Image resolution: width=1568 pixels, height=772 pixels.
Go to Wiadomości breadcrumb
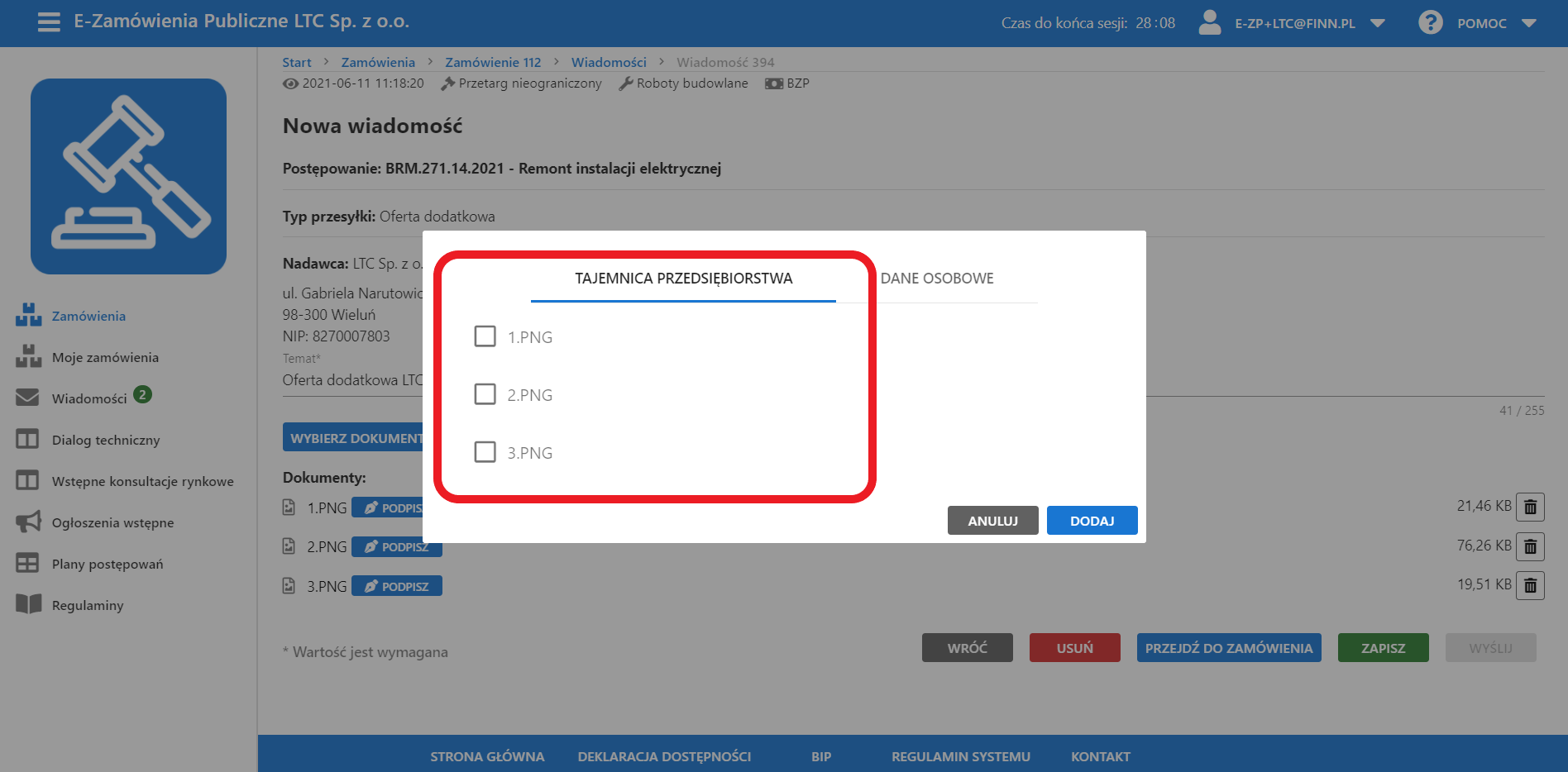(609, 62)
